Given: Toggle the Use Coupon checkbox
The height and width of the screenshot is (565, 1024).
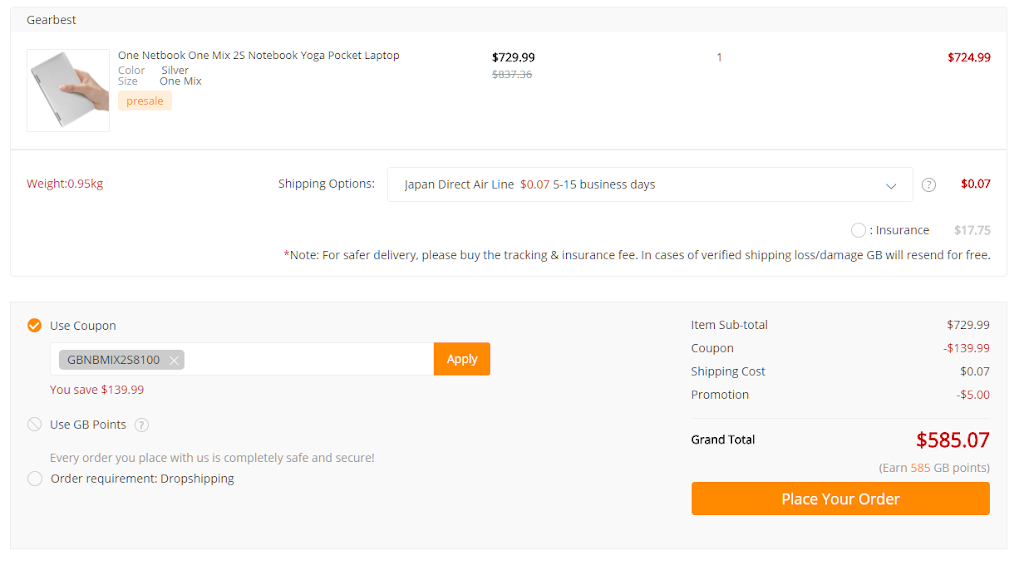Looking at the screenshot, I should click(35, 326).
